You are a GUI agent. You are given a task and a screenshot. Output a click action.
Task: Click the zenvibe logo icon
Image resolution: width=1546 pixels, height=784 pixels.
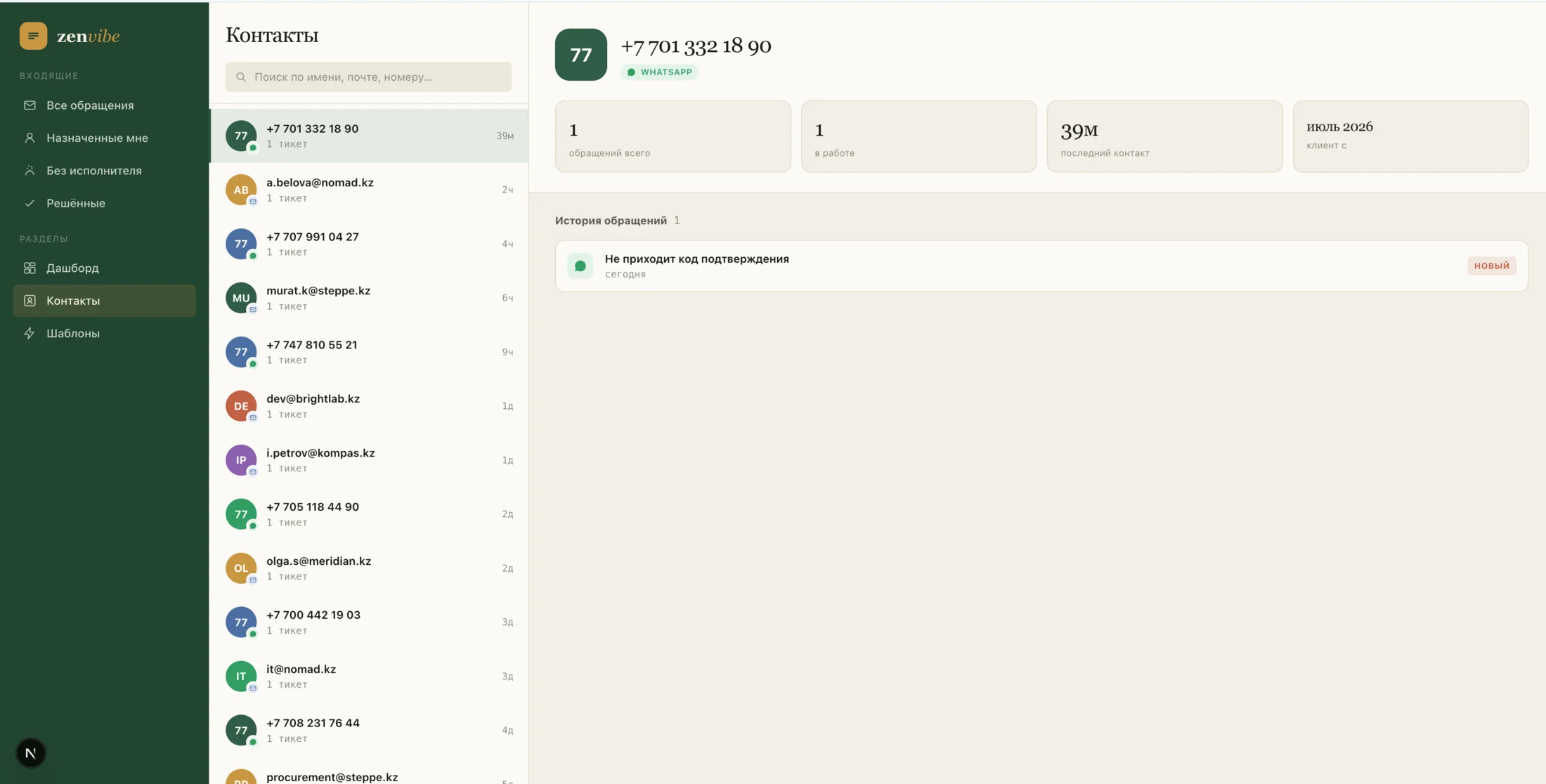pyautogui.click(x=33, y=36)
